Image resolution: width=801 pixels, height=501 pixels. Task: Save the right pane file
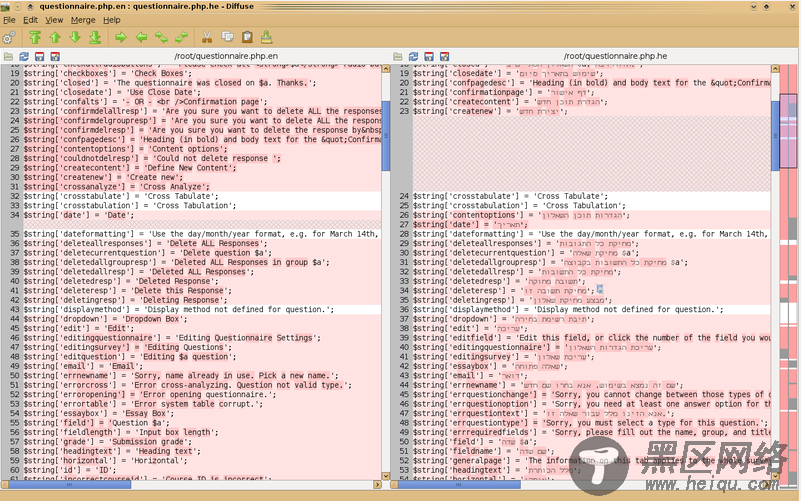[429, 56]
